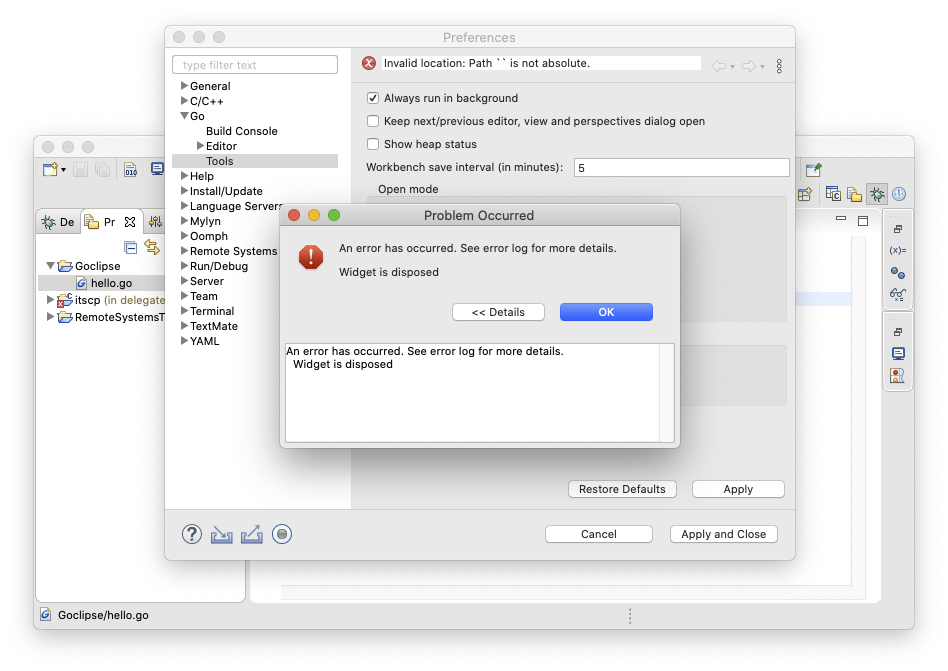The image size is (948, 671).
Task: Enable Show heap status checkbox
Action: tap(373, 144)
